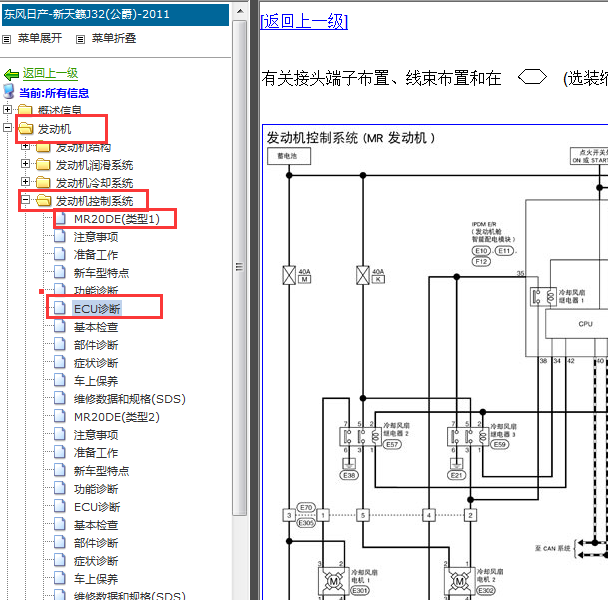Viewport: 608px width, 600px height.
Task: Click the 当前:所有信息 label
Action: pos(54,93)
